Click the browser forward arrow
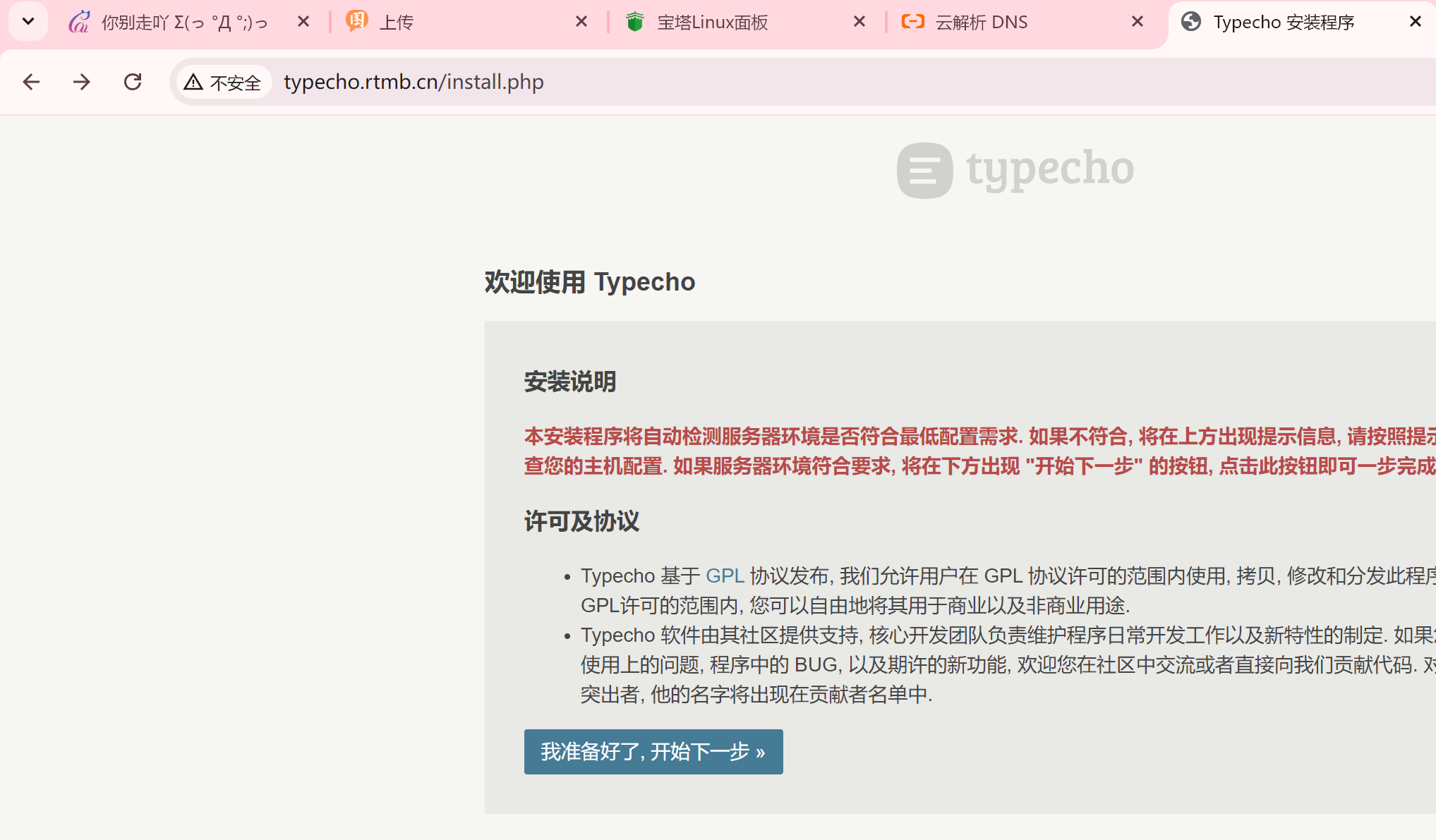1436x840 pixels. coord(82,82)
